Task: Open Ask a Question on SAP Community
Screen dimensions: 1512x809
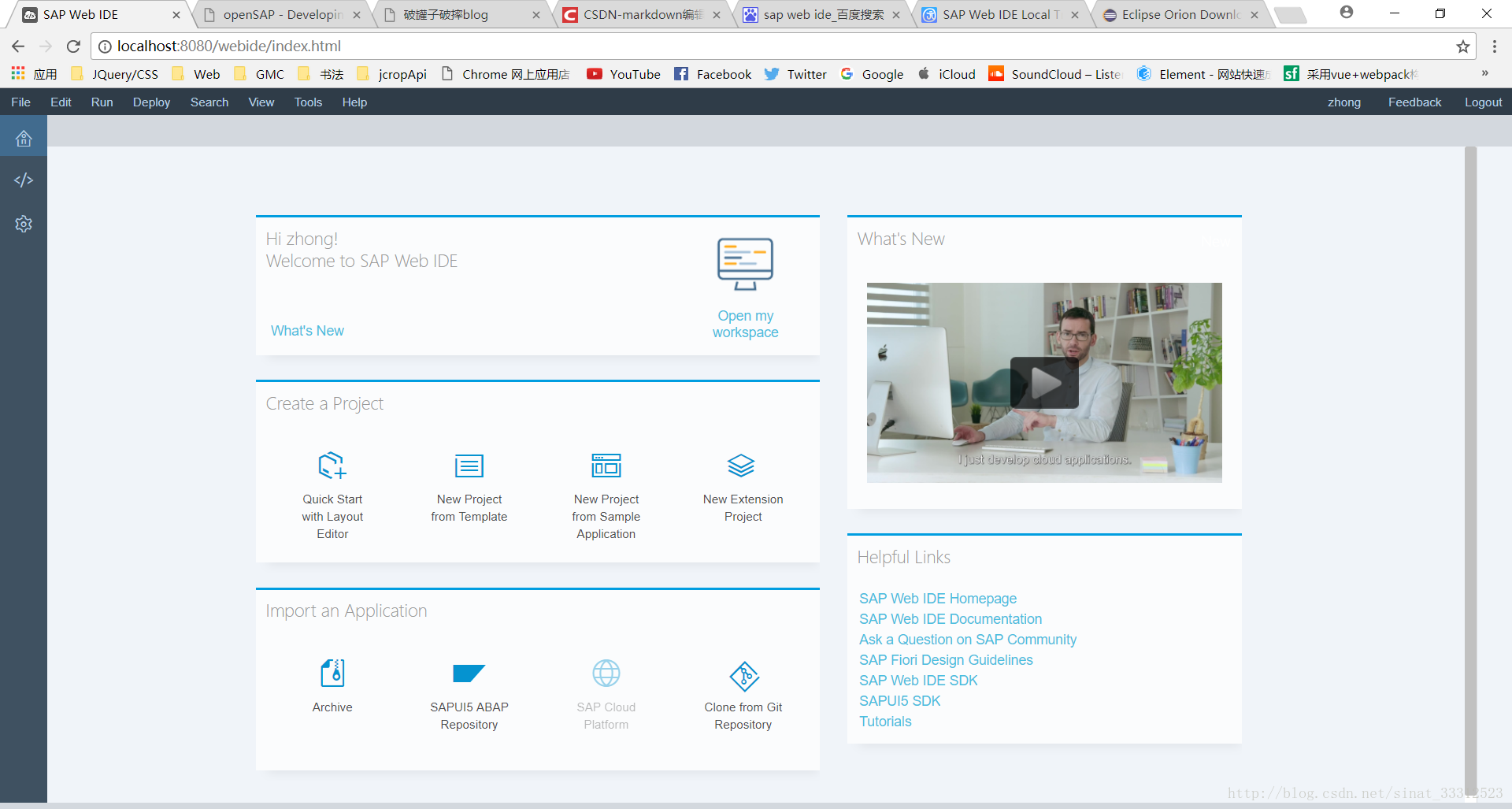Action: coord(967,640)
